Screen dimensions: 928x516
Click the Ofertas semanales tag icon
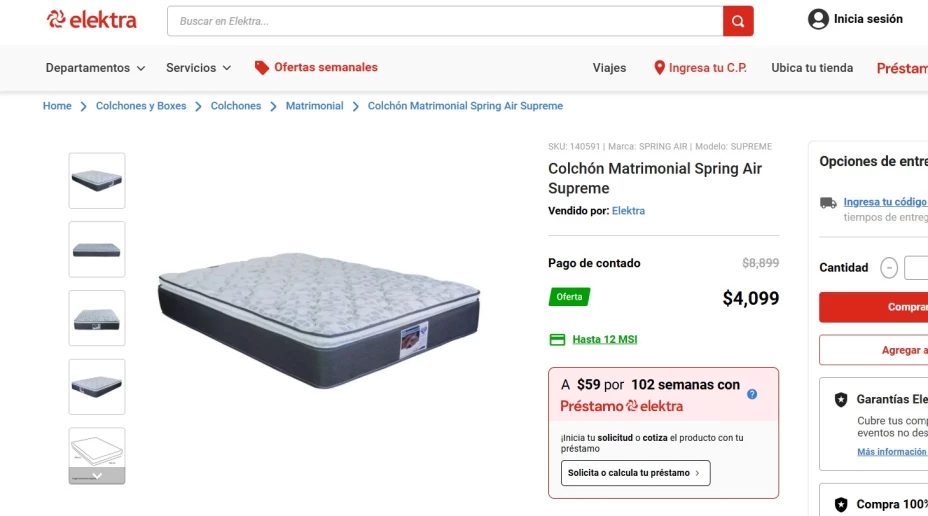tap(262, 68)
